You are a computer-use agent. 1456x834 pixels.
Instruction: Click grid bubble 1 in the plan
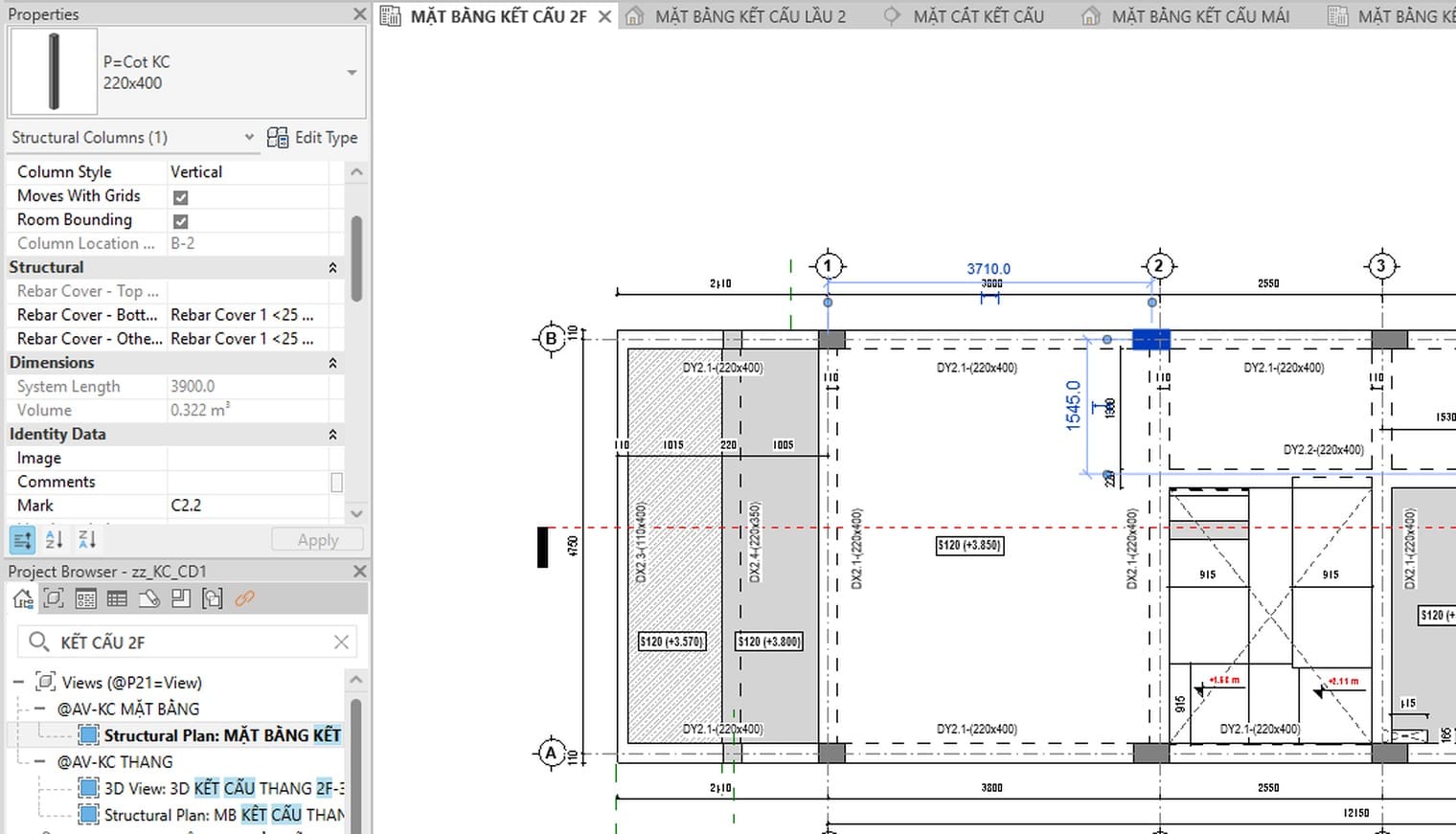pyautogui.click(x=828, y=266)
